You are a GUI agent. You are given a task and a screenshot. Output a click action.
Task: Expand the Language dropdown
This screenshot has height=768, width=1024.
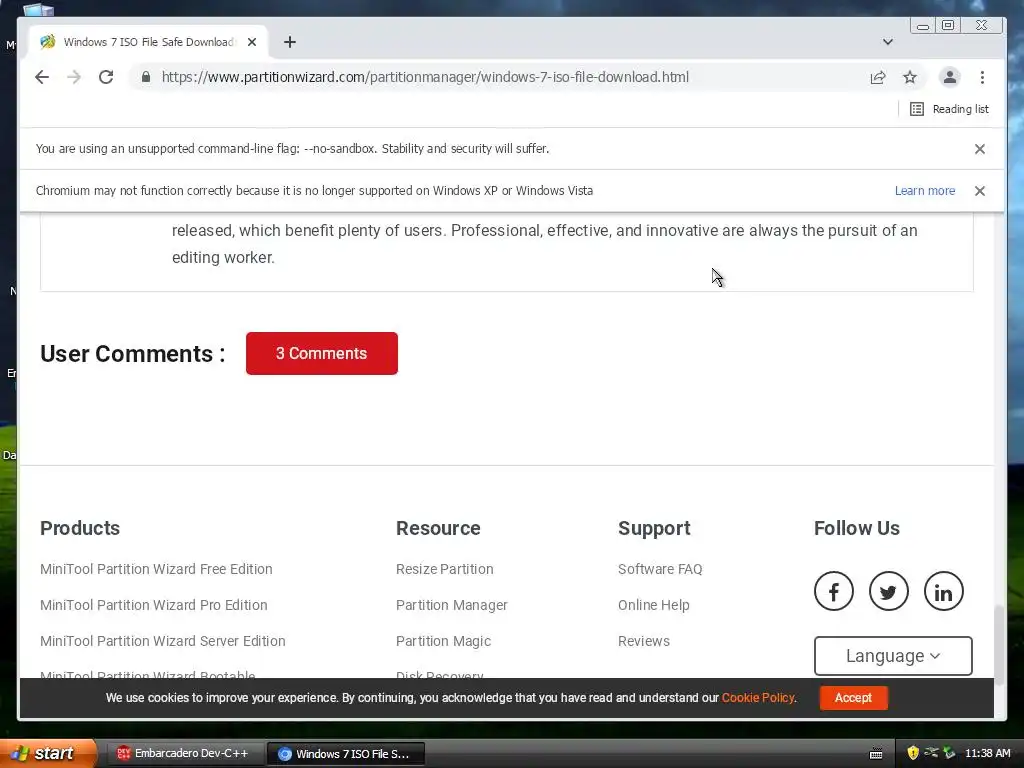click(893, 656)
